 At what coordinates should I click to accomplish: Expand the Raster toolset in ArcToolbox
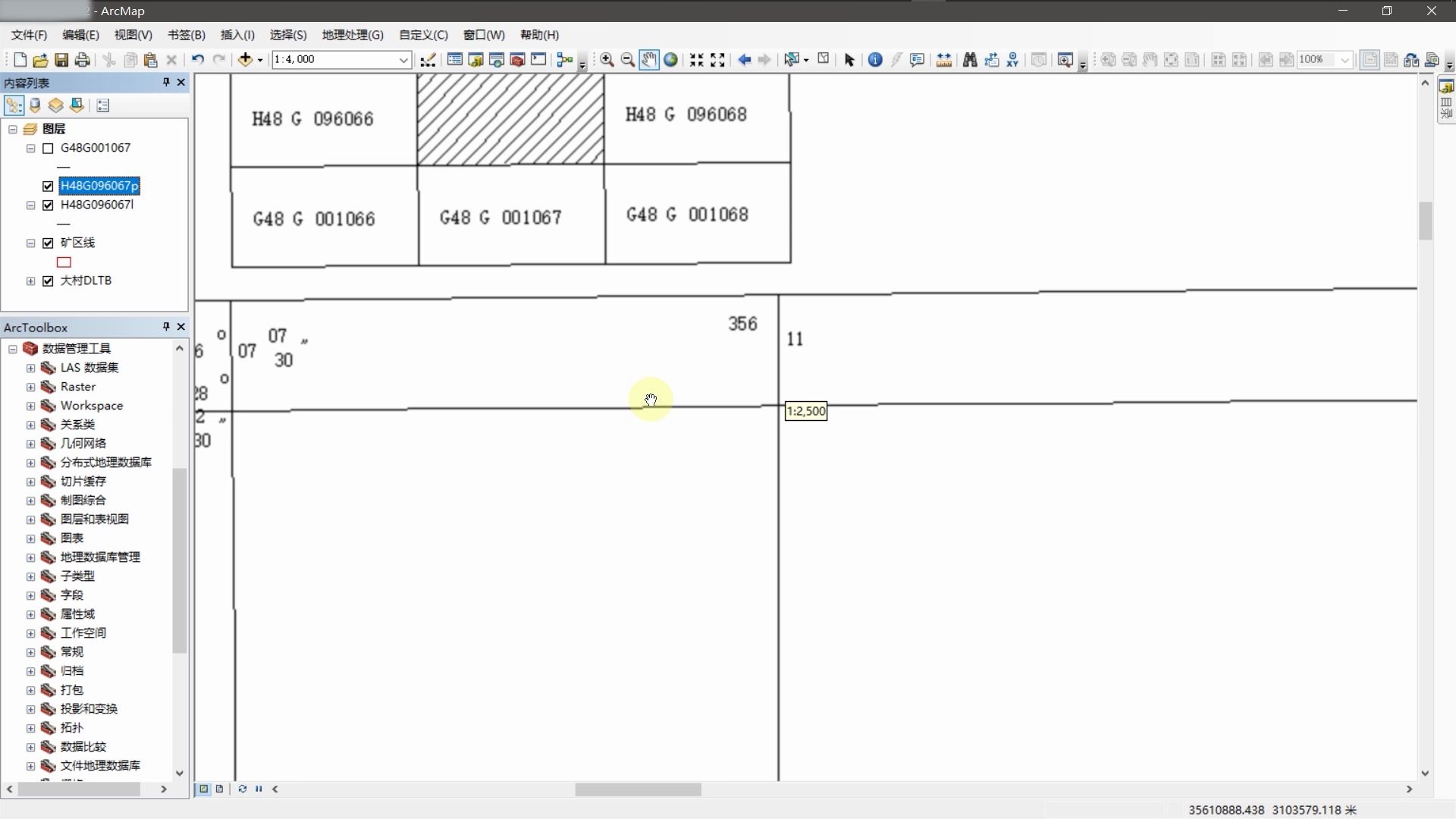30,387
